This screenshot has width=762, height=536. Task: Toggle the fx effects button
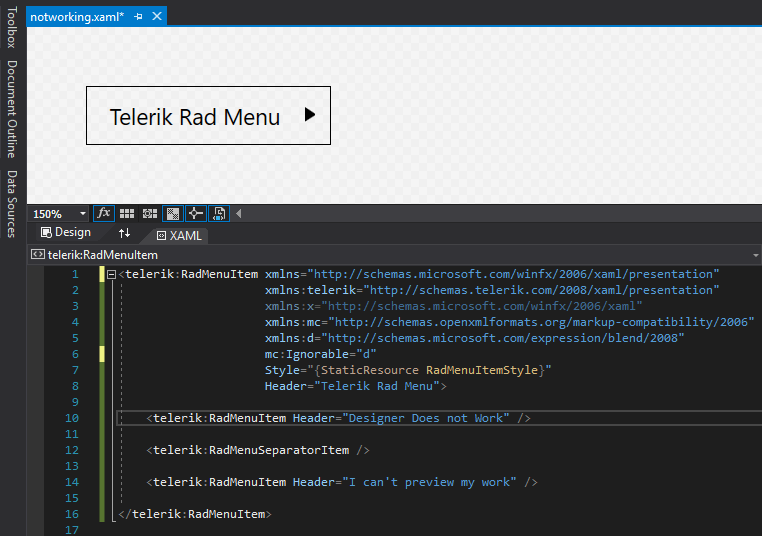tap(104, 213)
